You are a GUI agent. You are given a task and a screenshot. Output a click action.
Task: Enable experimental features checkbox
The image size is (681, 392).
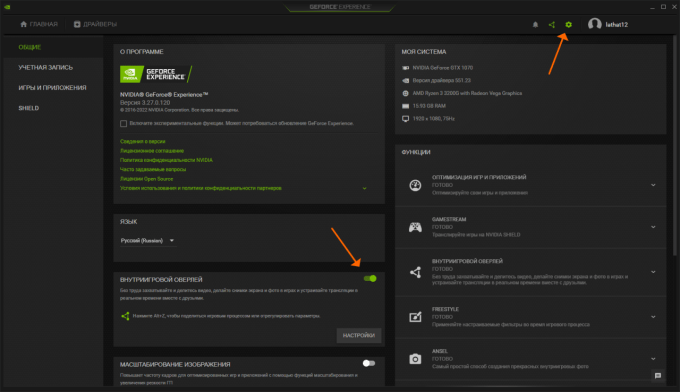(123, 124)
